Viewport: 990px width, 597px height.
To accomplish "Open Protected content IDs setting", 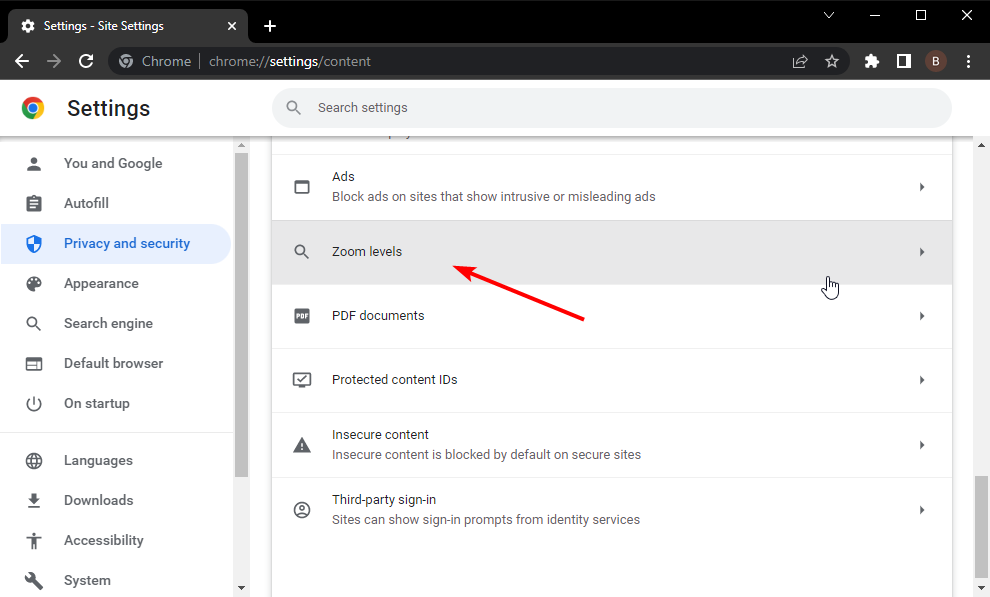I will point(611,381).
